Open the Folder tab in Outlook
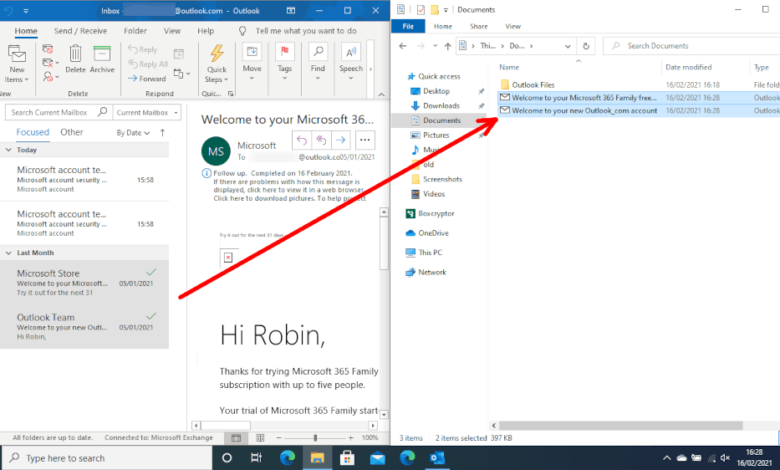 click(135, 31)
